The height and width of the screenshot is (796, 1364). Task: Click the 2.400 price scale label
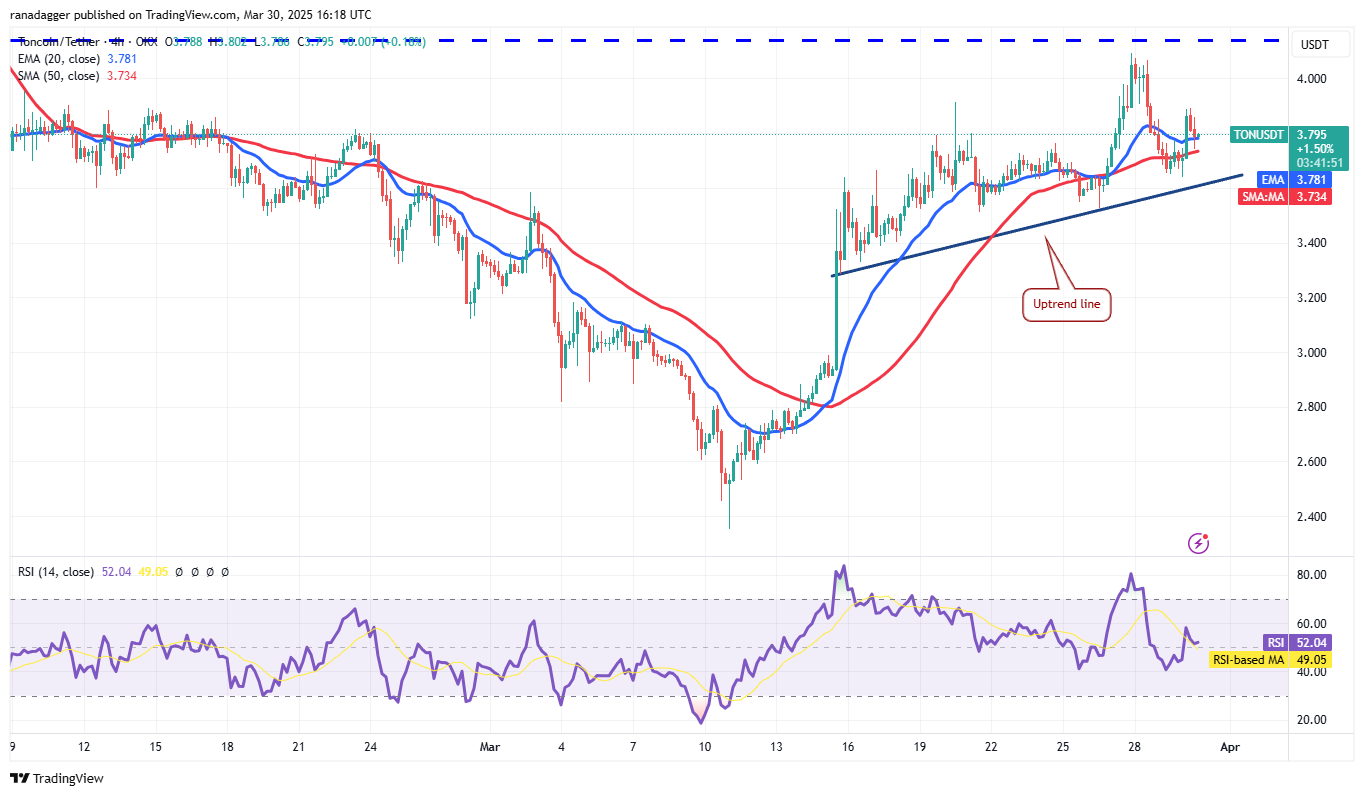click(x=1310, y=517)
